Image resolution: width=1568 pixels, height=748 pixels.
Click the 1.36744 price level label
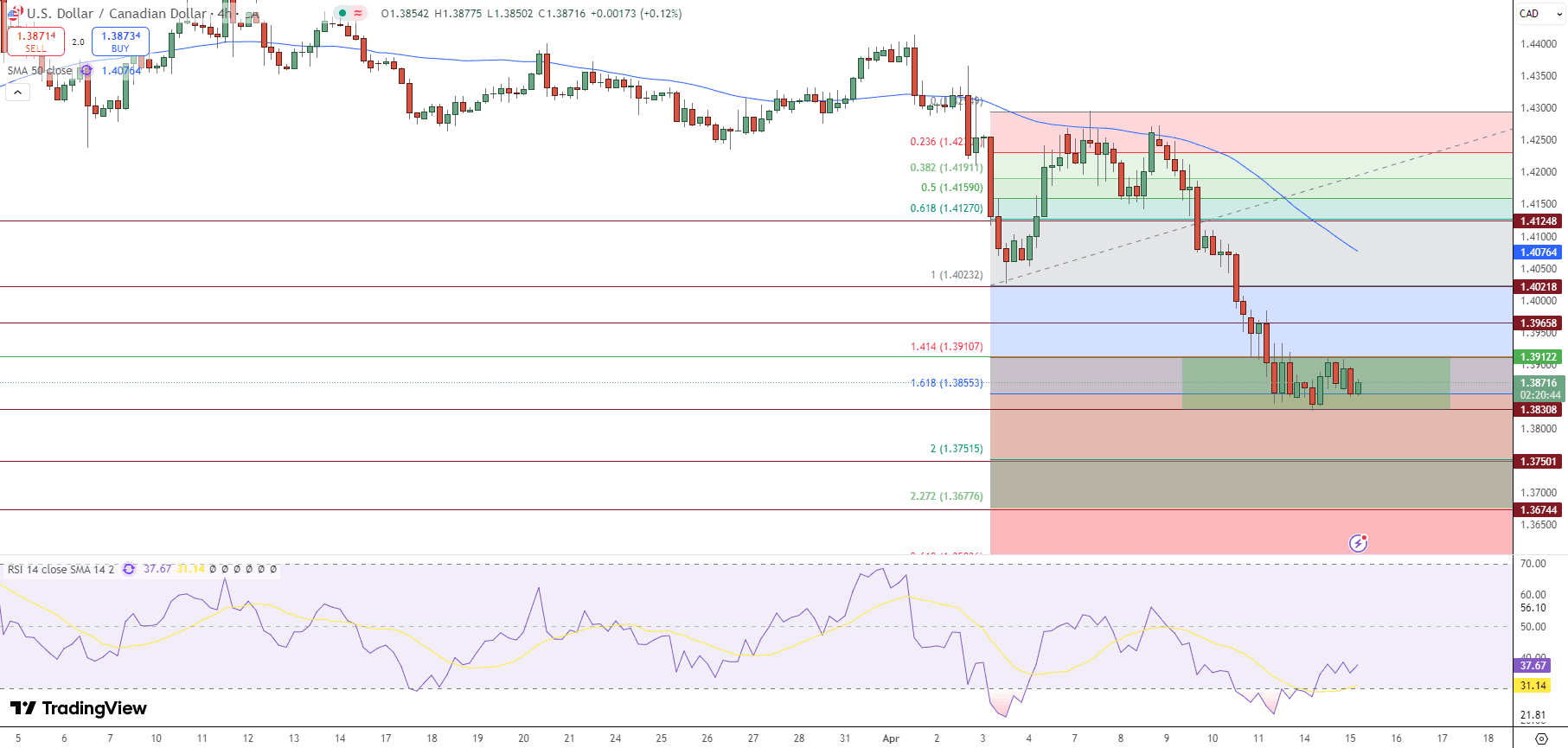(1539, 510)
